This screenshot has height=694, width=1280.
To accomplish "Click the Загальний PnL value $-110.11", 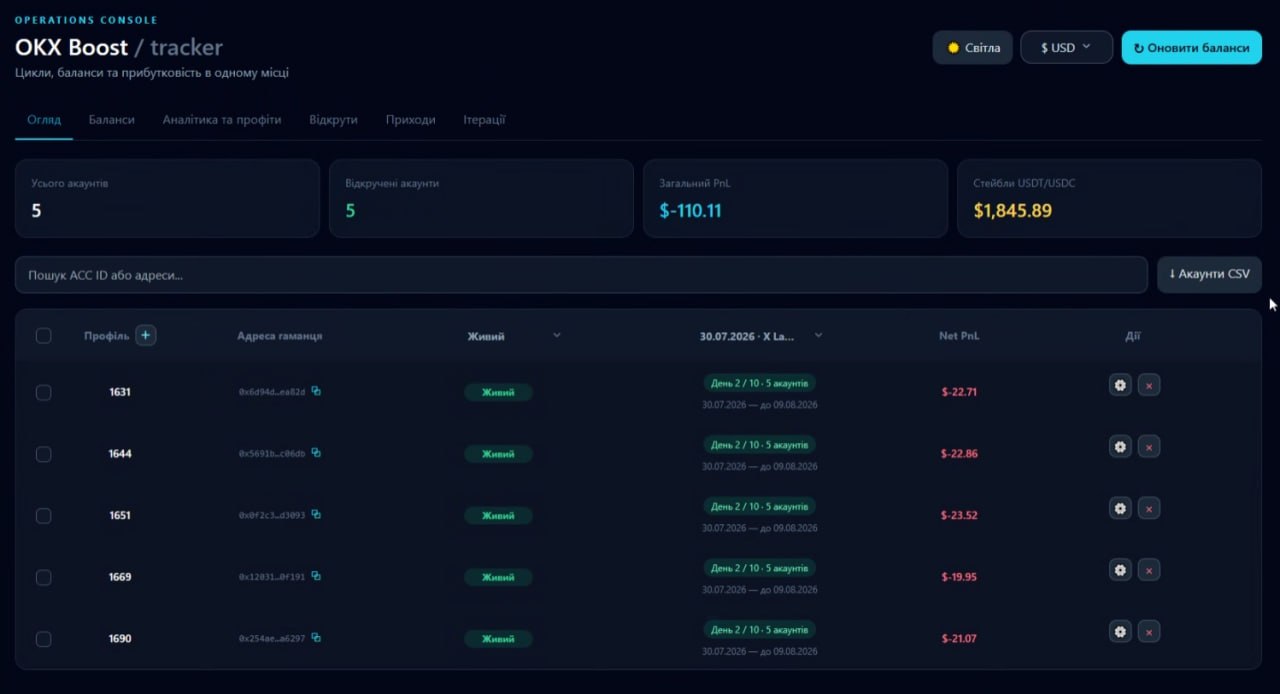I will [x=690, y=211].
